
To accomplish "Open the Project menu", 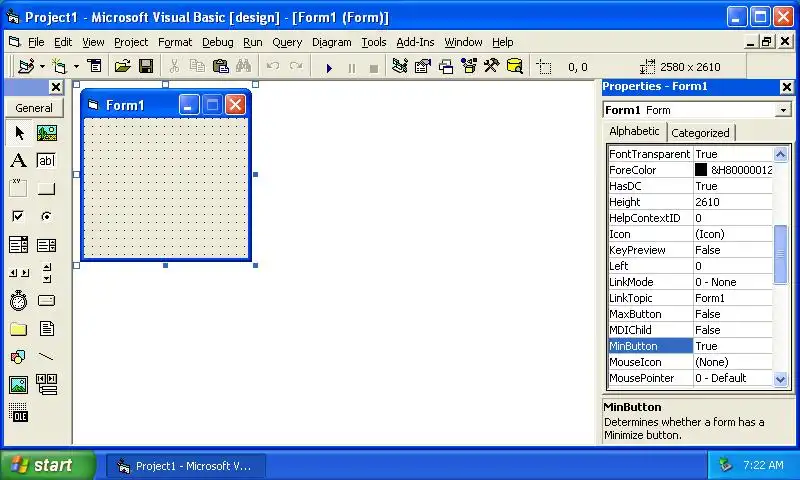I will coord(131,42).
